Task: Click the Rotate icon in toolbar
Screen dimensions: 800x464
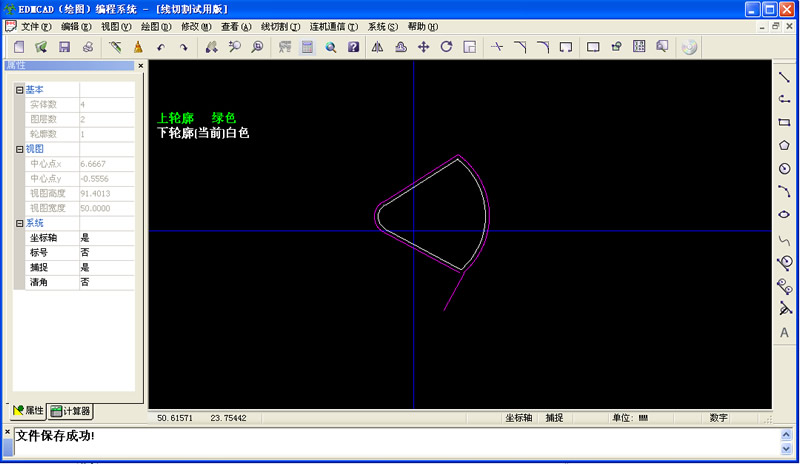Action: [x=446, y=47]
